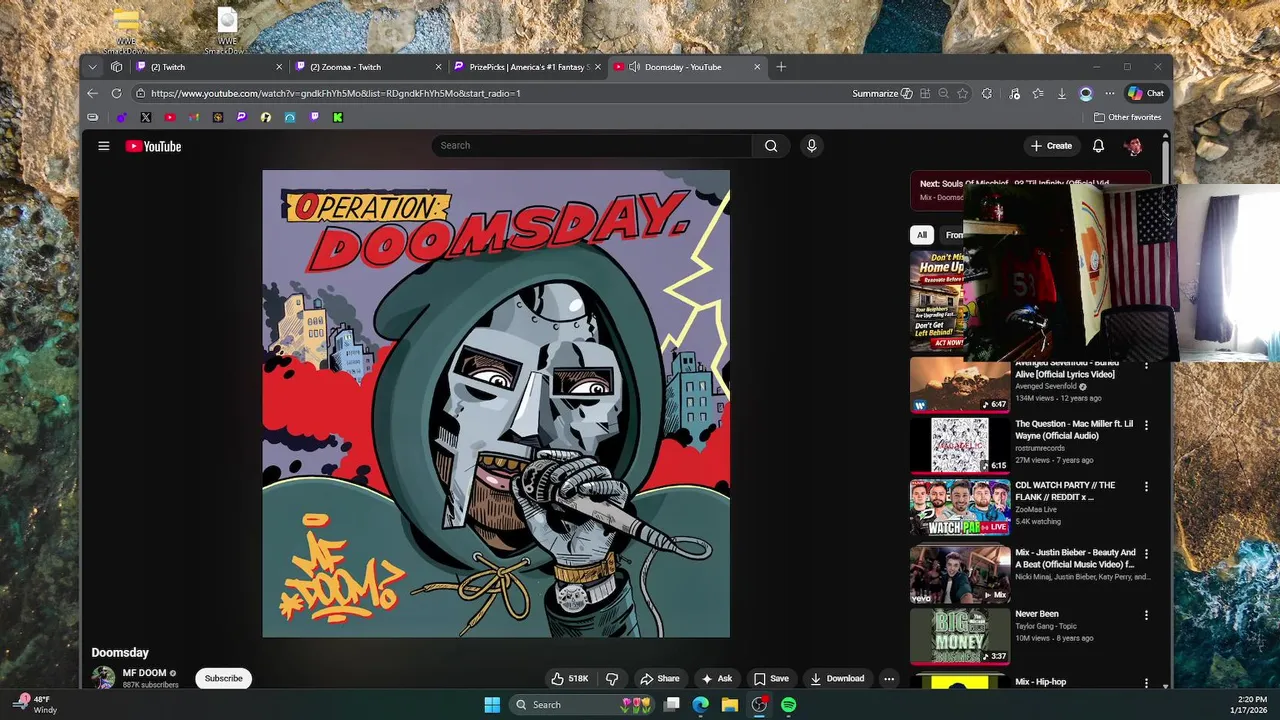Image resolution: width=1280 pixels, height=720 pixels.
Task: Open CDL WATCH PARTY live thumbnail
Action: (960, 507)
